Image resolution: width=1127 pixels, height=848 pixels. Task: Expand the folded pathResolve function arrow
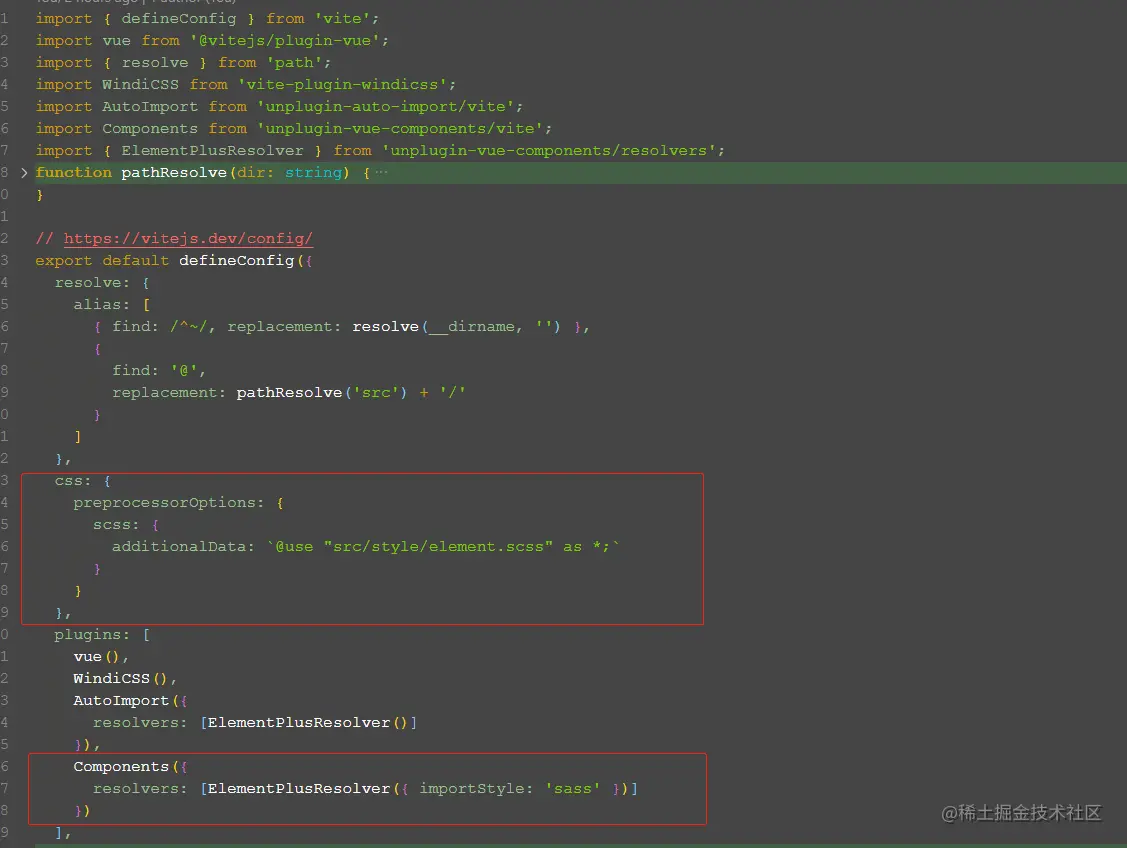point(24,172)
